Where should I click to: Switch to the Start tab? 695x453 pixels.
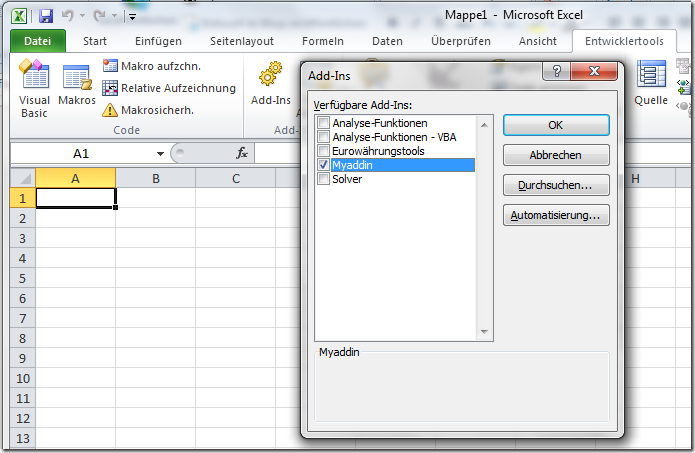click(x=95, y=41)
